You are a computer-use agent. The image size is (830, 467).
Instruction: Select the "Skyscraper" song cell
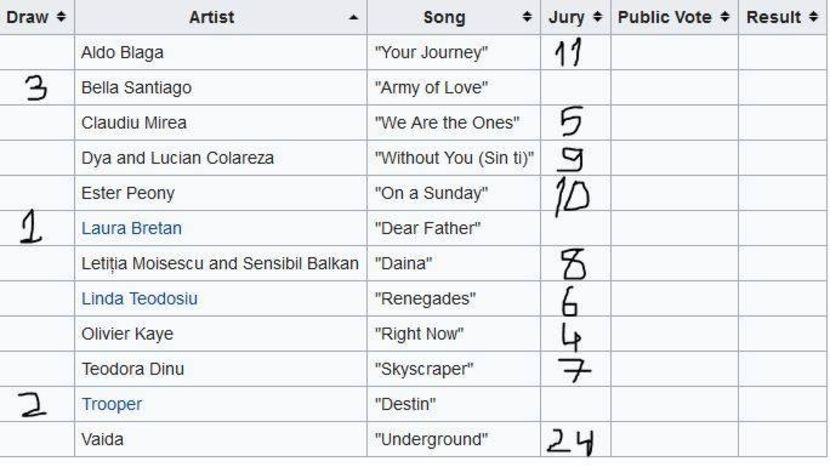click(424, 369)
